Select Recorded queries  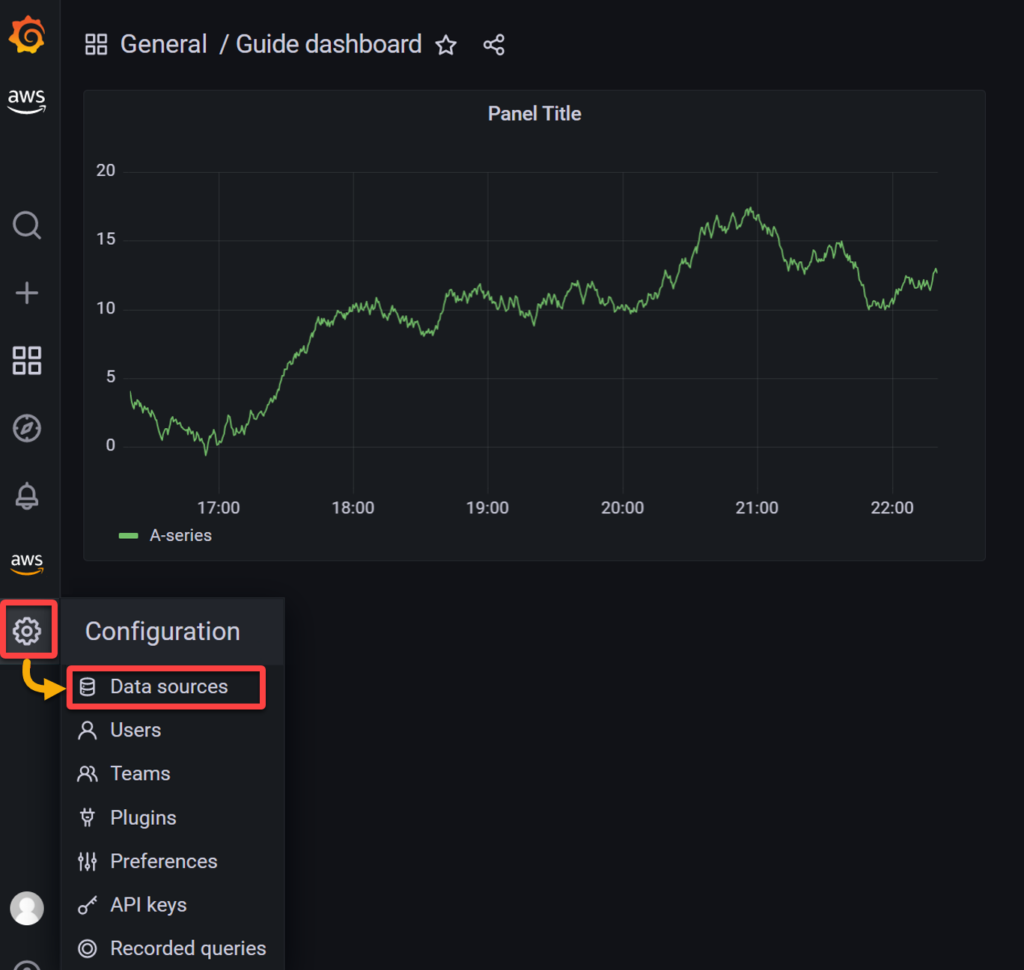click(187, 948)
